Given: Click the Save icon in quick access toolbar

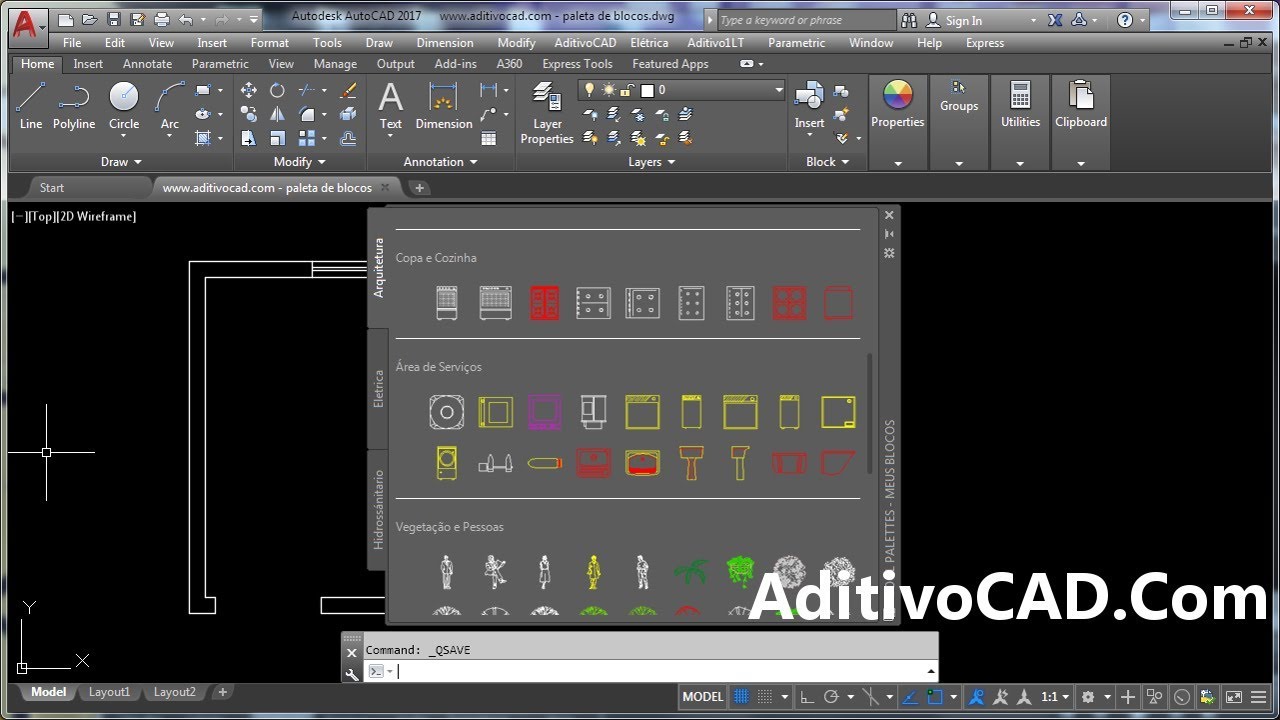Looking at the screenshot, I should pos(114,19).
